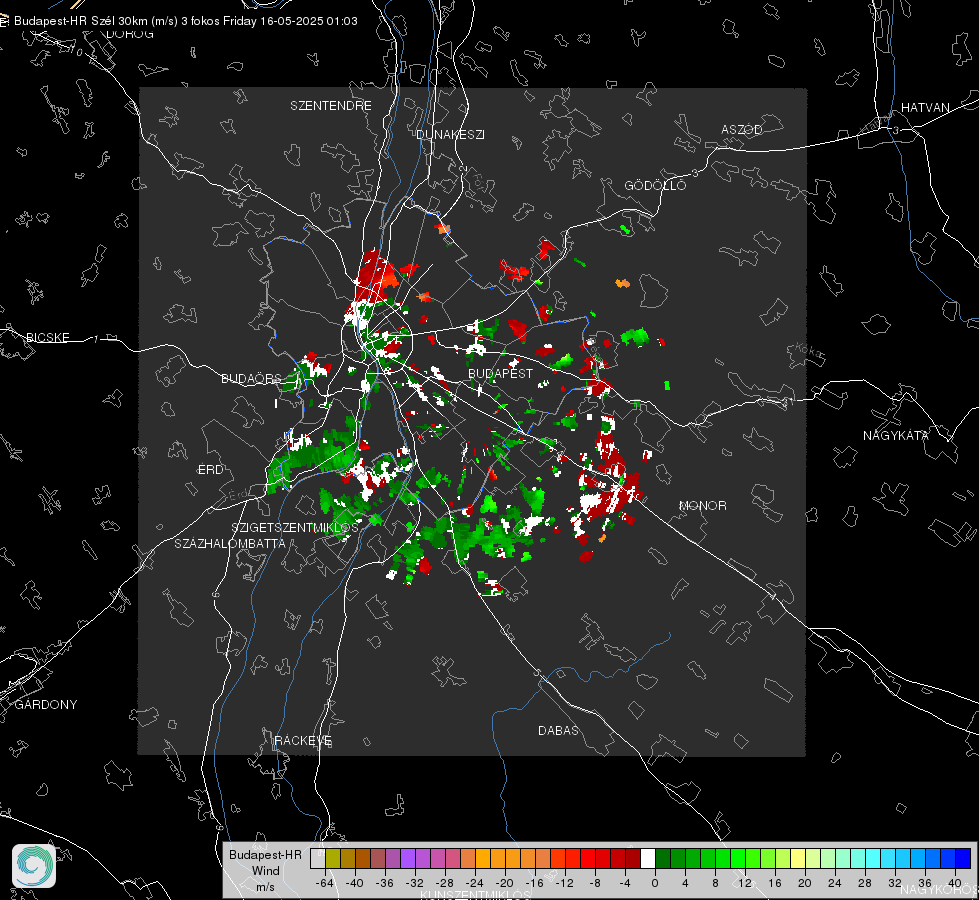
Task: Click the RÁCKEVE map label
Action: tap(303, 740)
